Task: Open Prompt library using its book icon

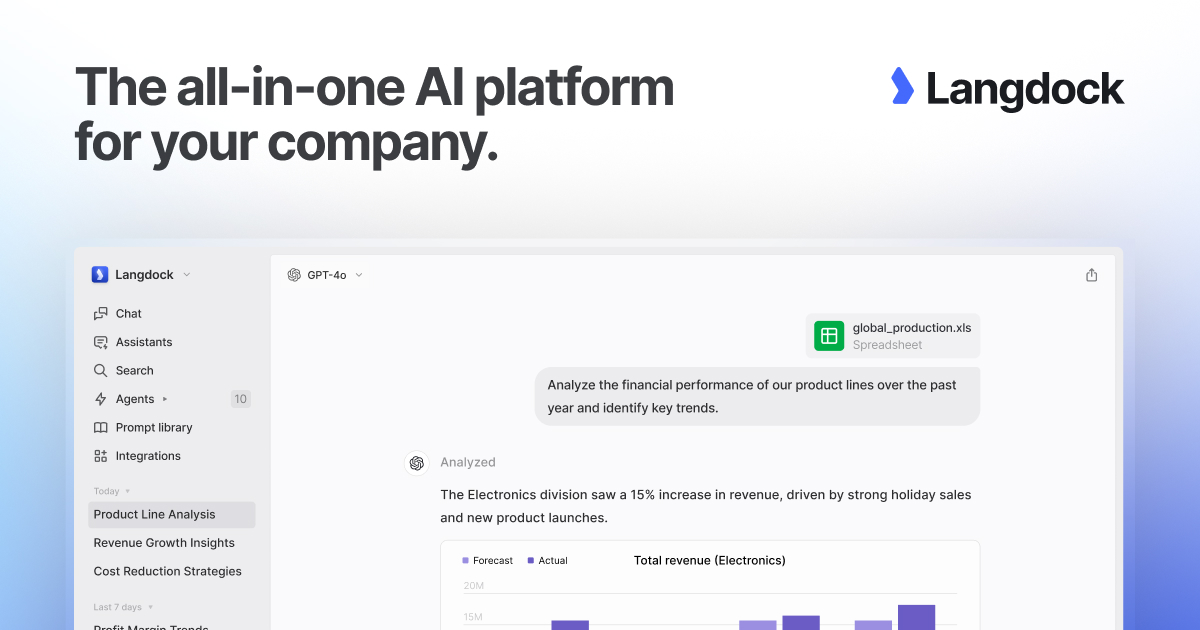Action: [100, 427]
